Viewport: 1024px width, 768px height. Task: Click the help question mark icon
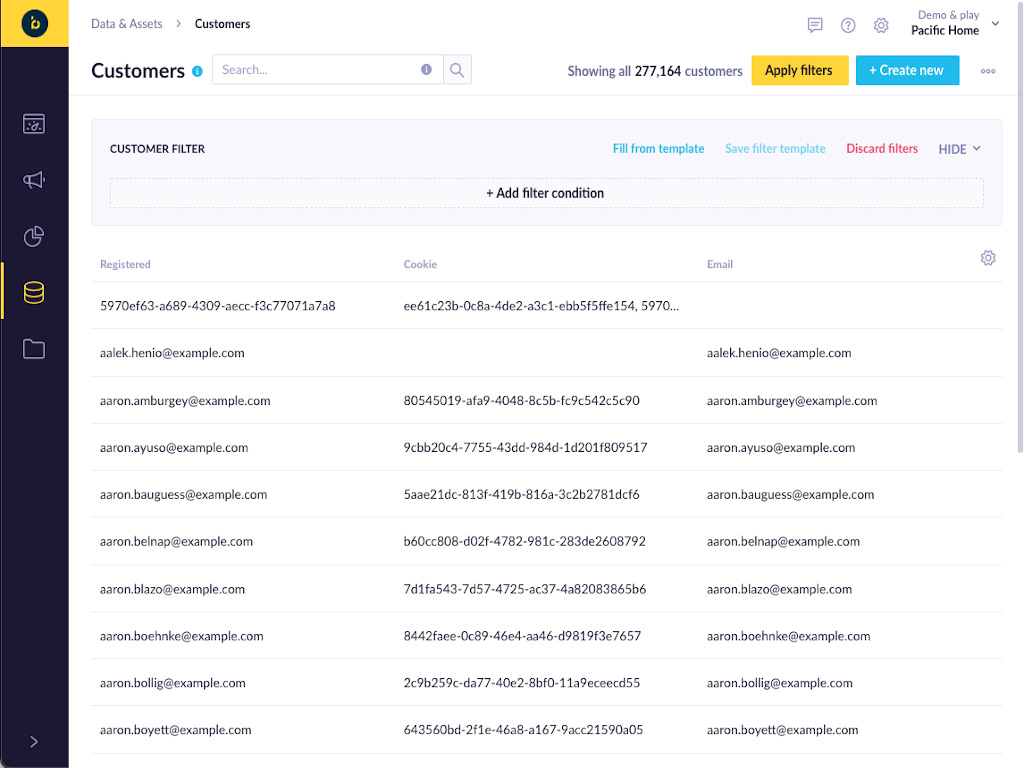[x=848, y=25]
